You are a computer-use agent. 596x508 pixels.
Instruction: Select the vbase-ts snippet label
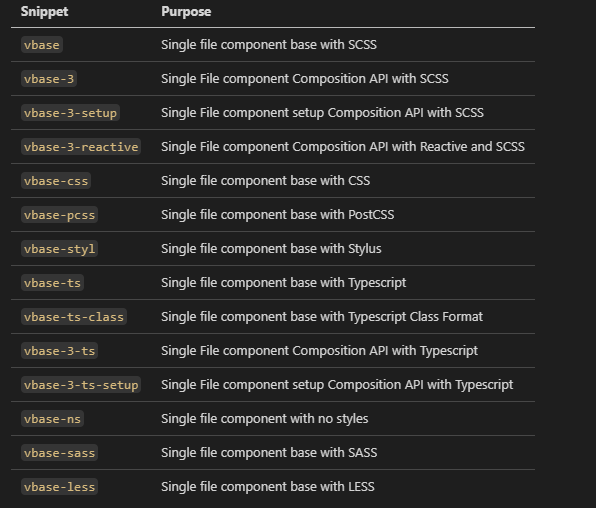point(52,283)
